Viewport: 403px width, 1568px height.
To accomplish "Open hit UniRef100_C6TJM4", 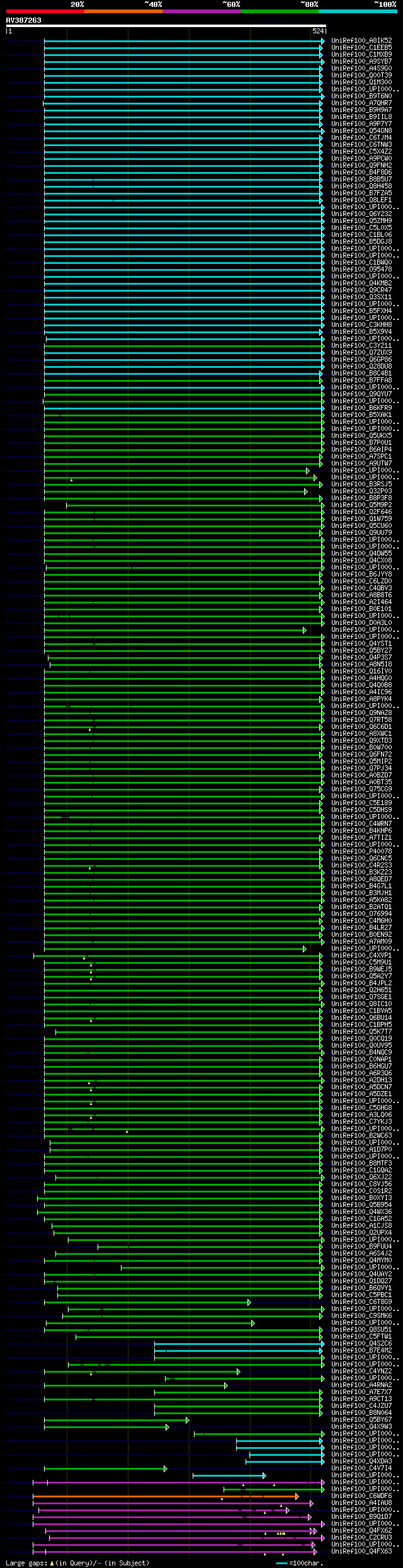I will point(361,137).
